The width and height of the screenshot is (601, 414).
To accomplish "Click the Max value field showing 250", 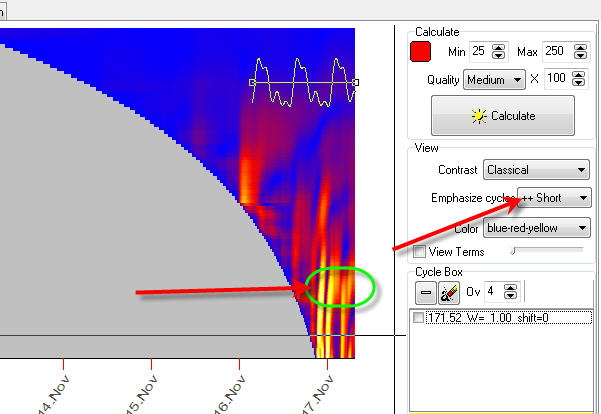I will point(557,50).
